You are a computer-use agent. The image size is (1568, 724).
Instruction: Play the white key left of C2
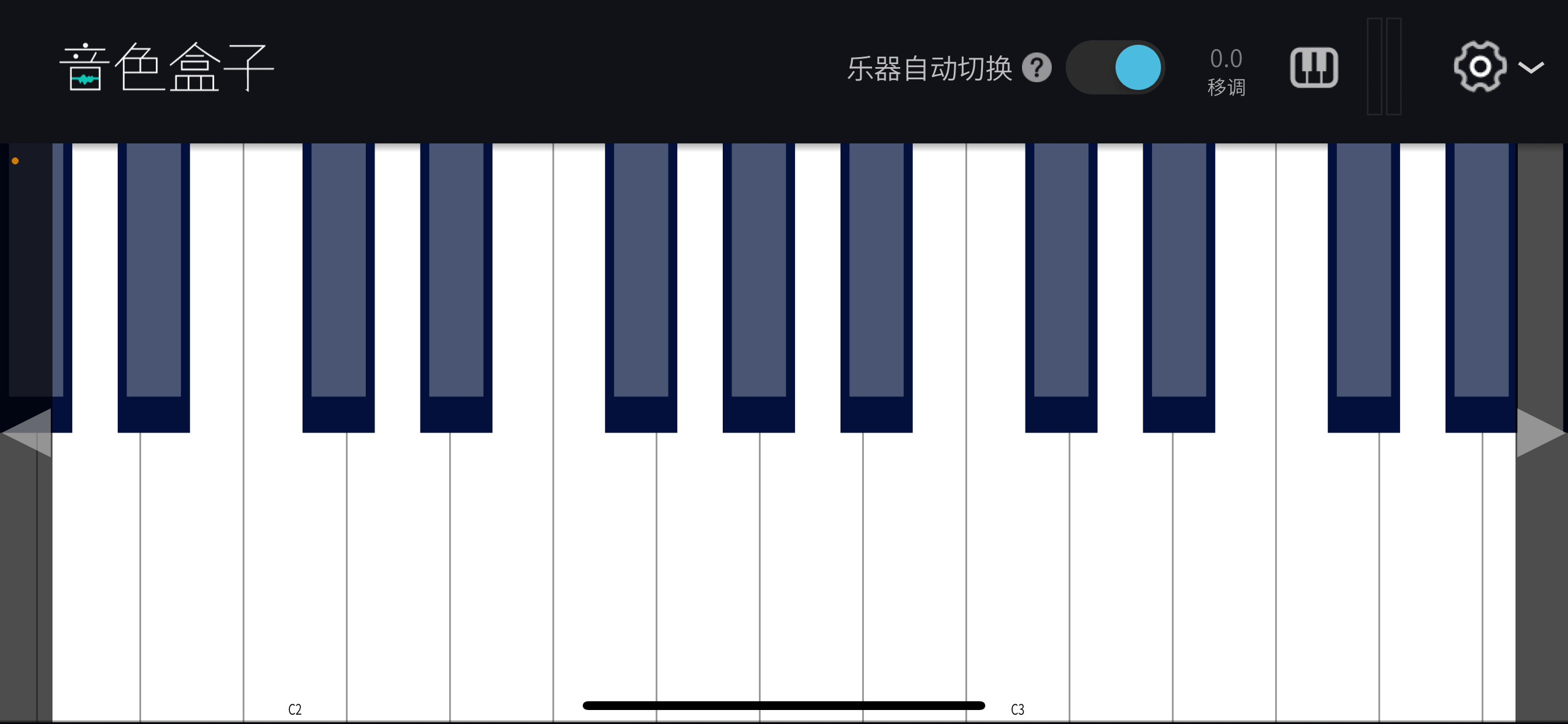192,578
